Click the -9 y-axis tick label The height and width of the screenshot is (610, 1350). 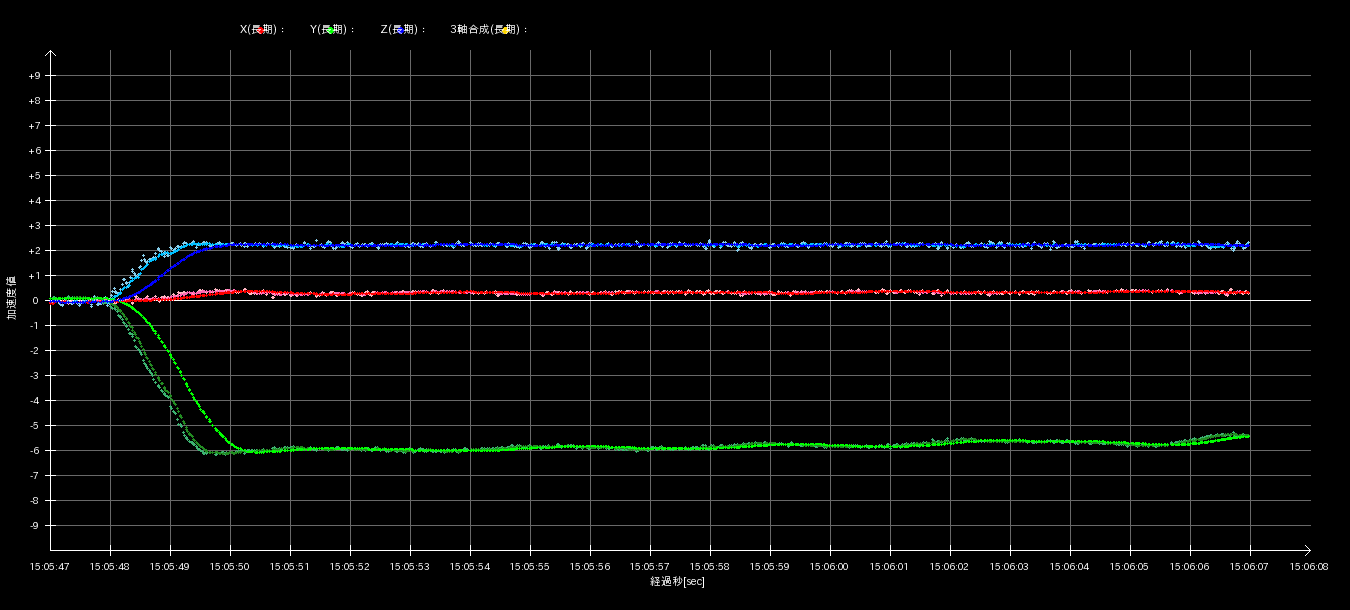(35, 526)
